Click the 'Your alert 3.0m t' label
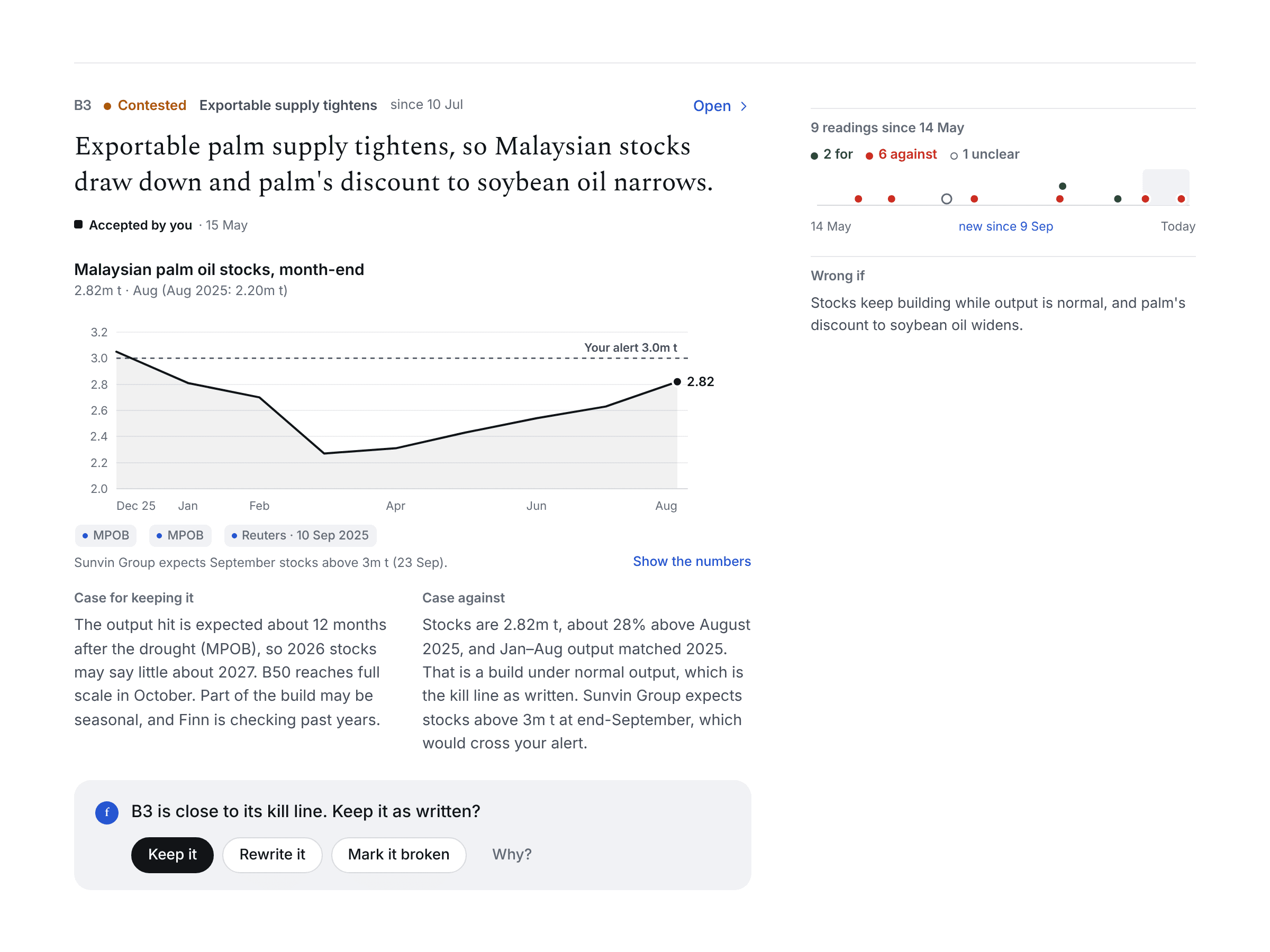 point(630,348)
